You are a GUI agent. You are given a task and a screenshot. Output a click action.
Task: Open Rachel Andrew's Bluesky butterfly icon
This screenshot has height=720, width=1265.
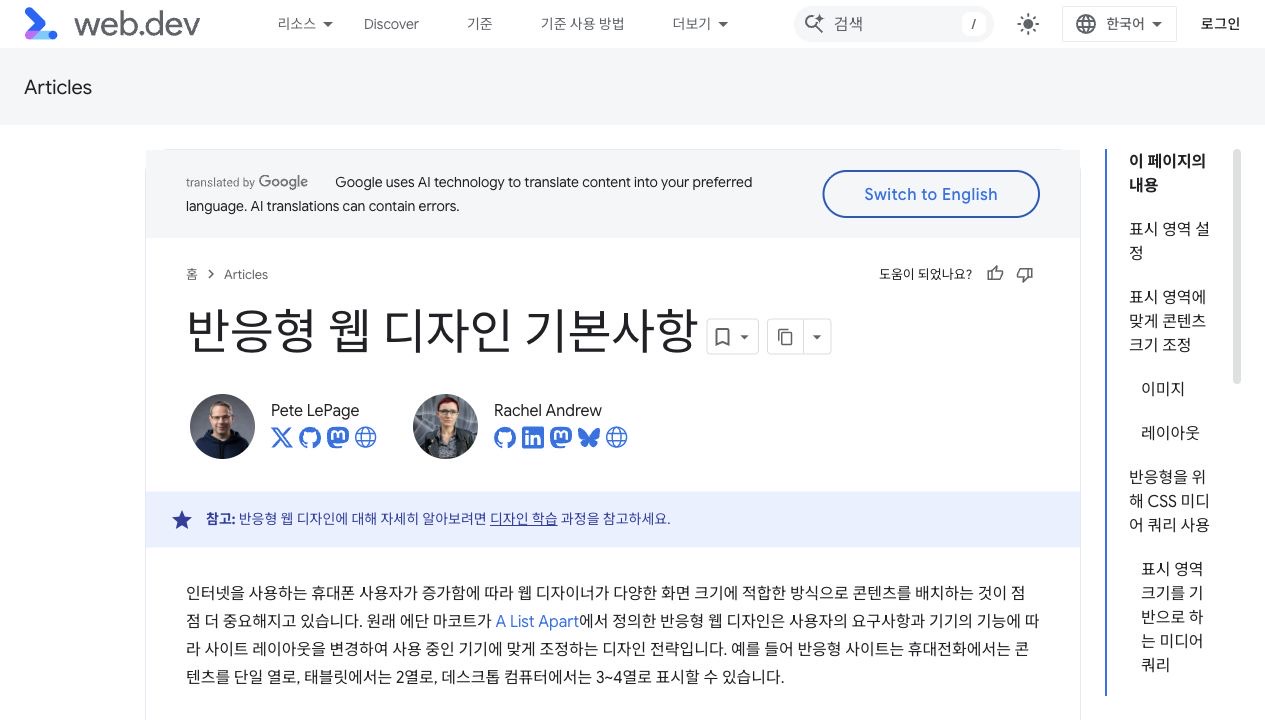click(588, 437)
